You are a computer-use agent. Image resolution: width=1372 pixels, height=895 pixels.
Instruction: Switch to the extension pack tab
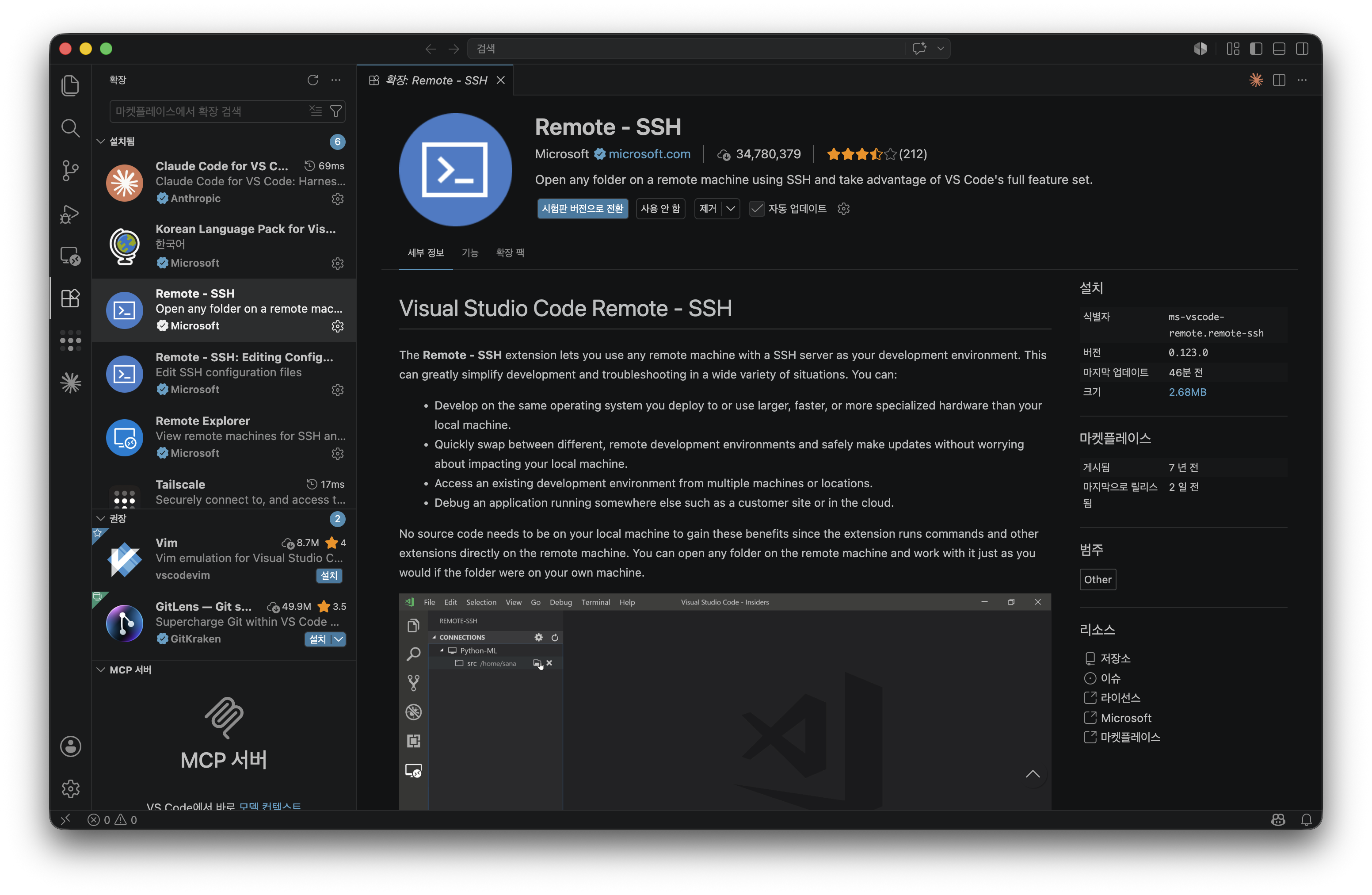pos(510,252)
